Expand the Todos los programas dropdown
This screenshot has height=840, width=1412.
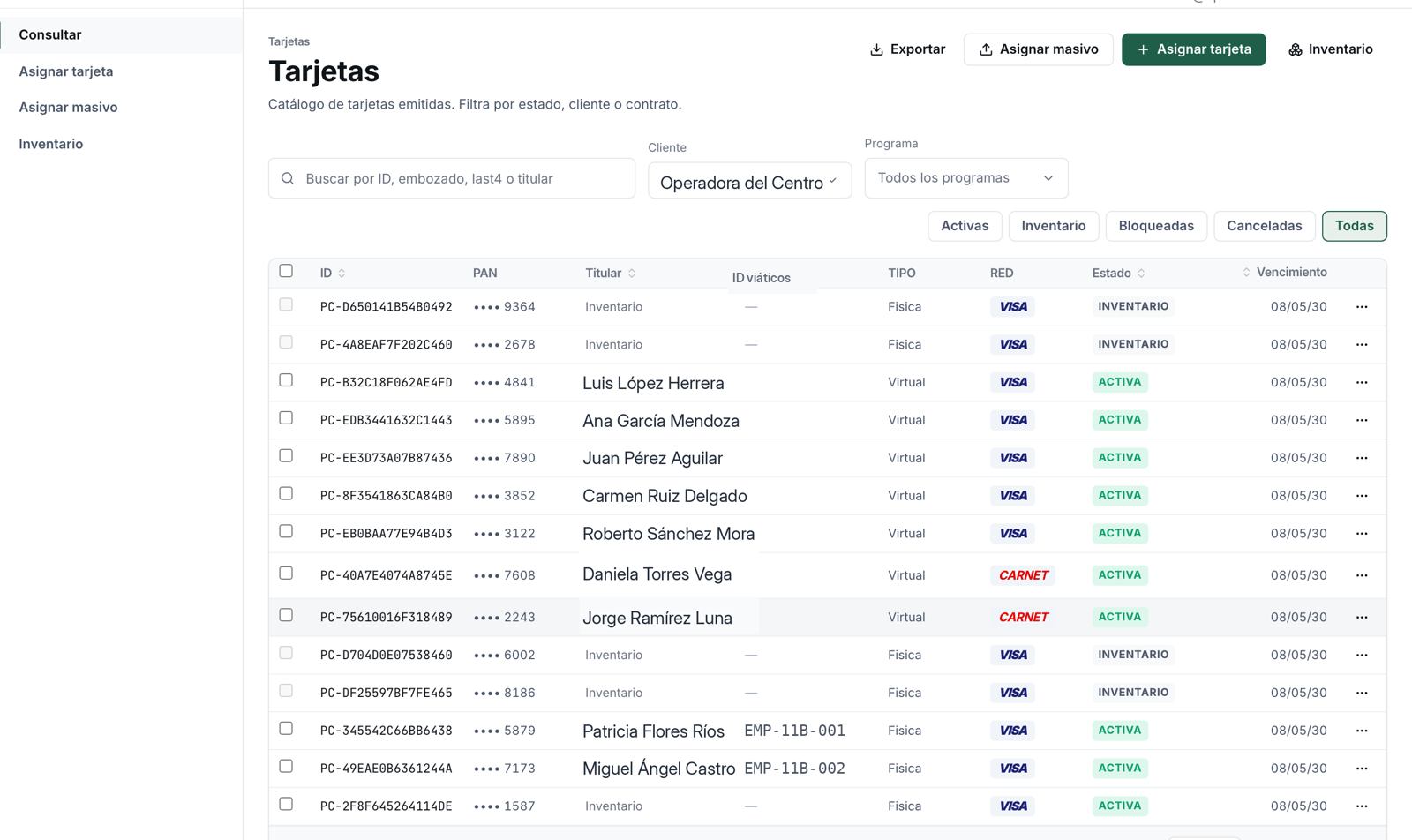coord(966,178)
